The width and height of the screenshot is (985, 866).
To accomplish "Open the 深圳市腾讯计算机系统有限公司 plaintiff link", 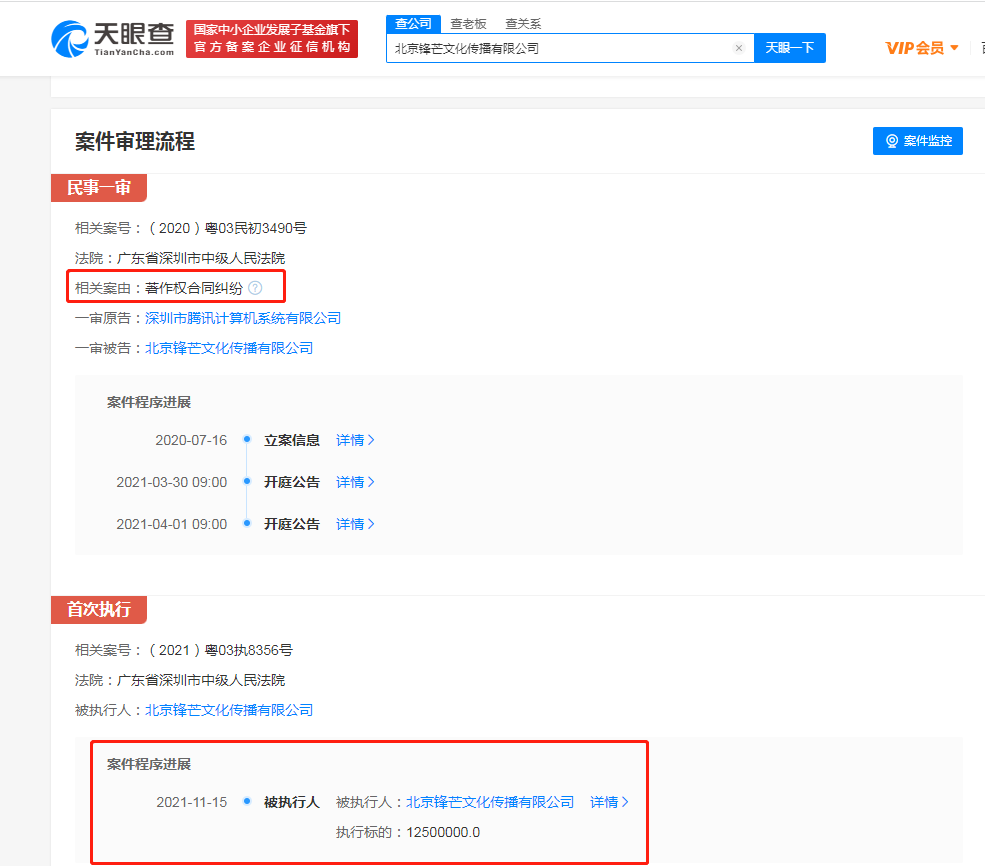I will click(x=243, y=317).
